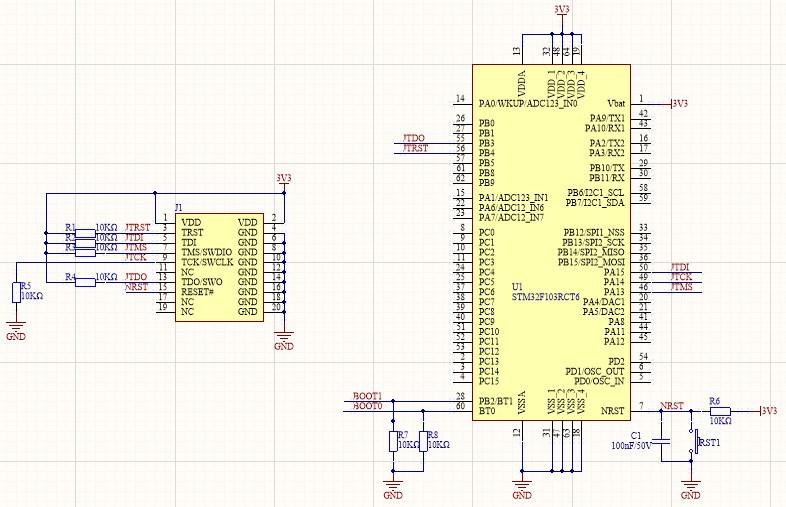
Task: Click the PB15/SPI2_MOSI pin name
Action: pyautogui.click(x=592, y=262)
